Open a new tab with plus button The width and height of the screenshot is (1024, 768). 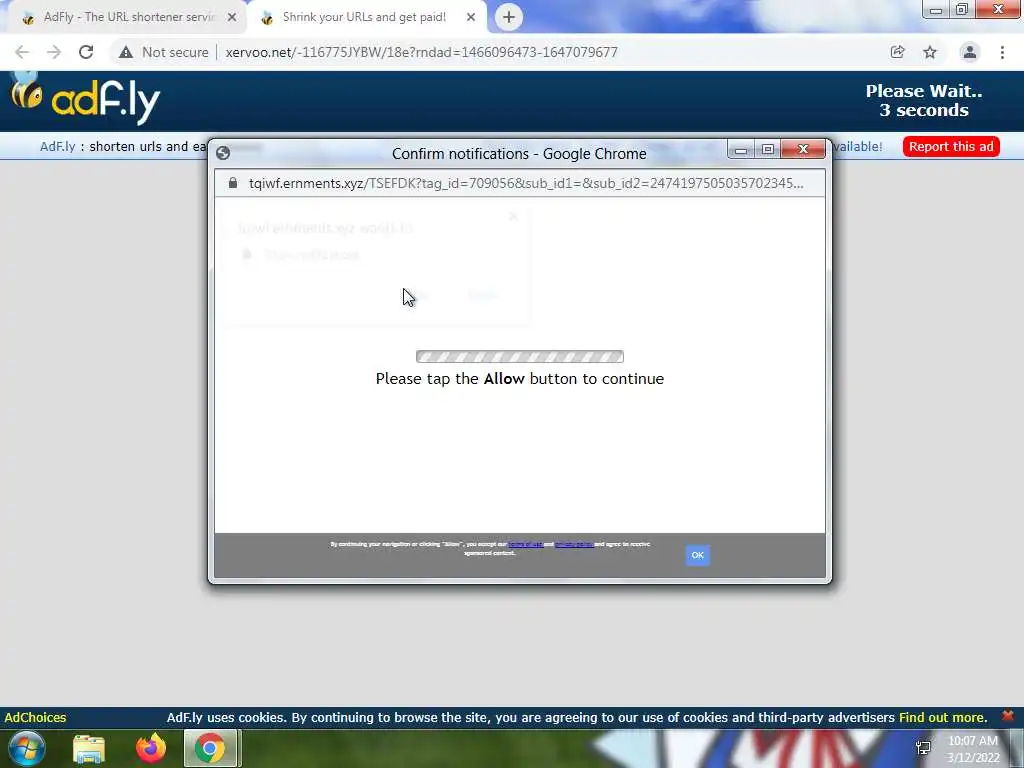point(509,17)
